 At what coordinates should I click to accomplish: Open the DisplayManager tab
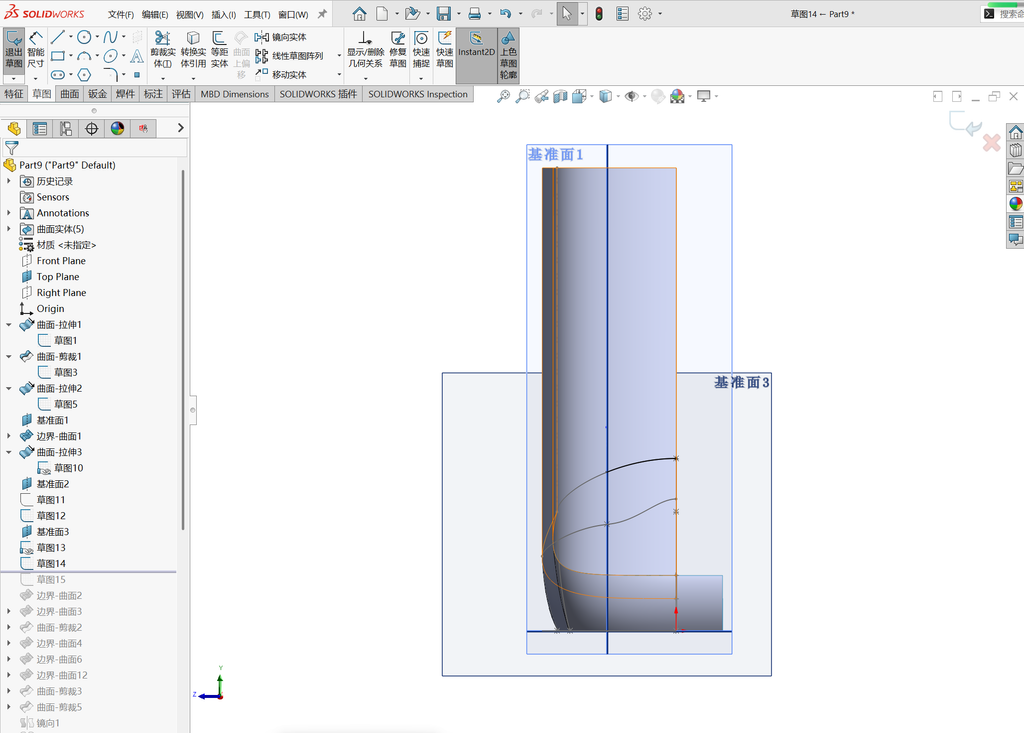(x=118, y=129)
